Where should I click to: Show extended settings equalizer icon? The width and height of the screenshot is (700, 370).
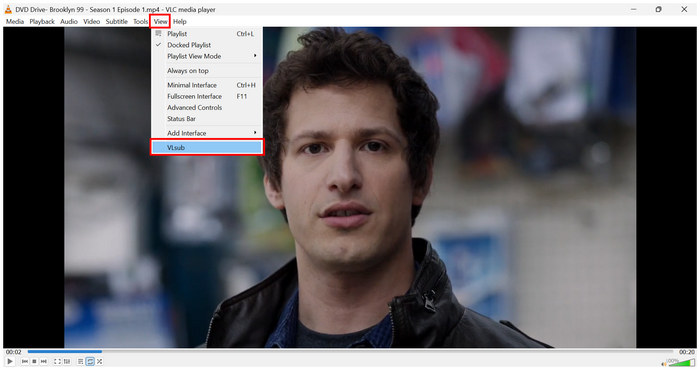pyautogui.click(x=67, y=361)
